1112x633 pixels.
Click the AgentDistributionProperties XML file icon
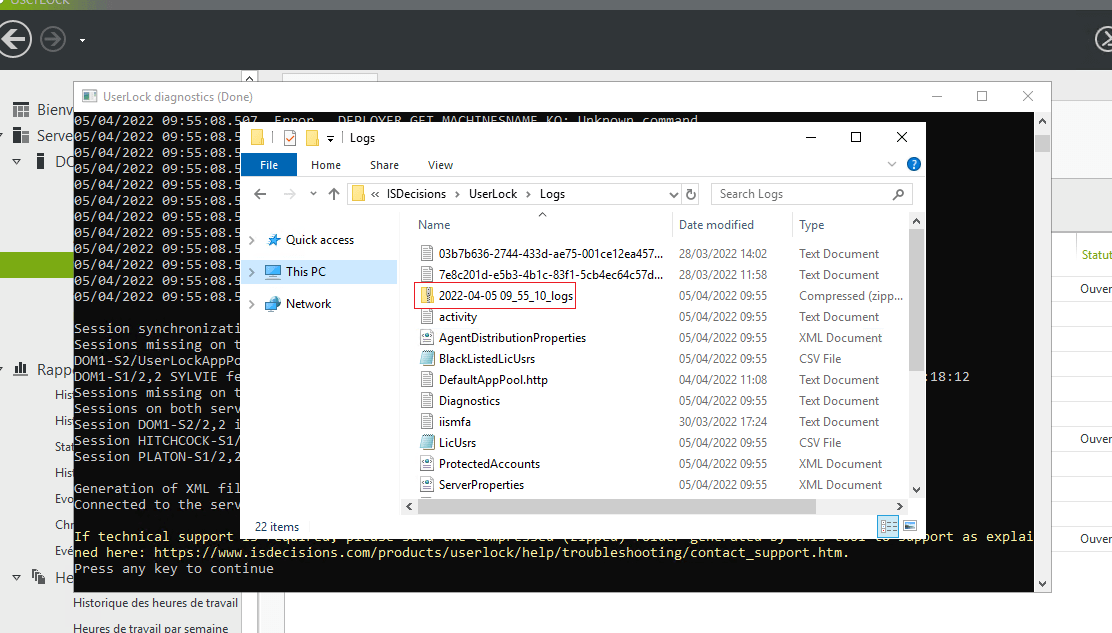pyautogui.click(x=427, y=338)
